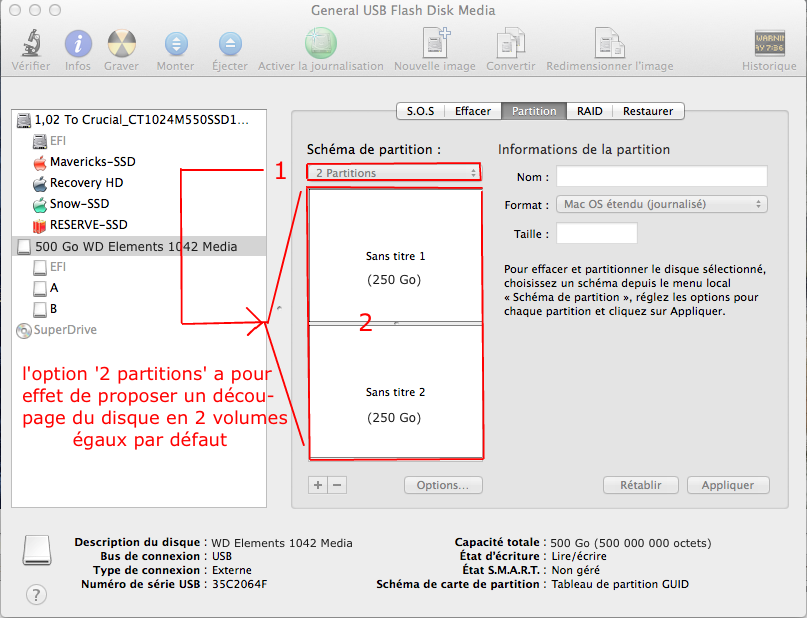The height and width of the screenshot is (618, 807).
Task: Click the Nouvelle image icon
Action: [x=435, y=44]
